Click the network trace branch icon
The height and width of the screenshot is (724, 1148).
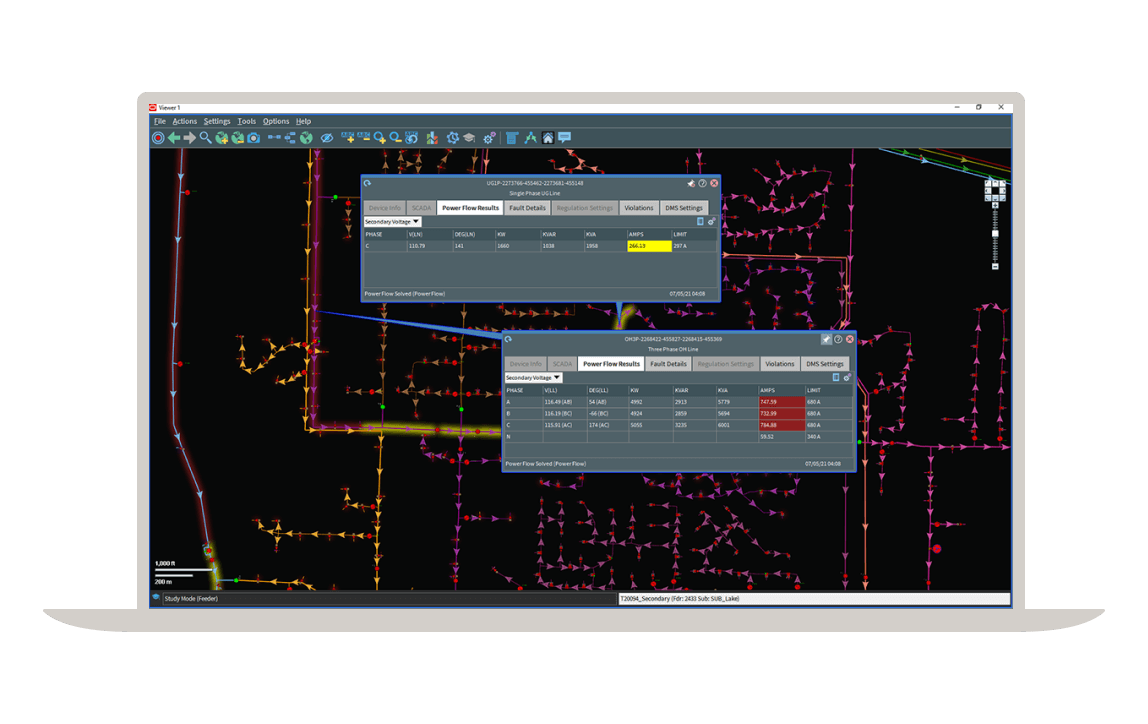530,138
